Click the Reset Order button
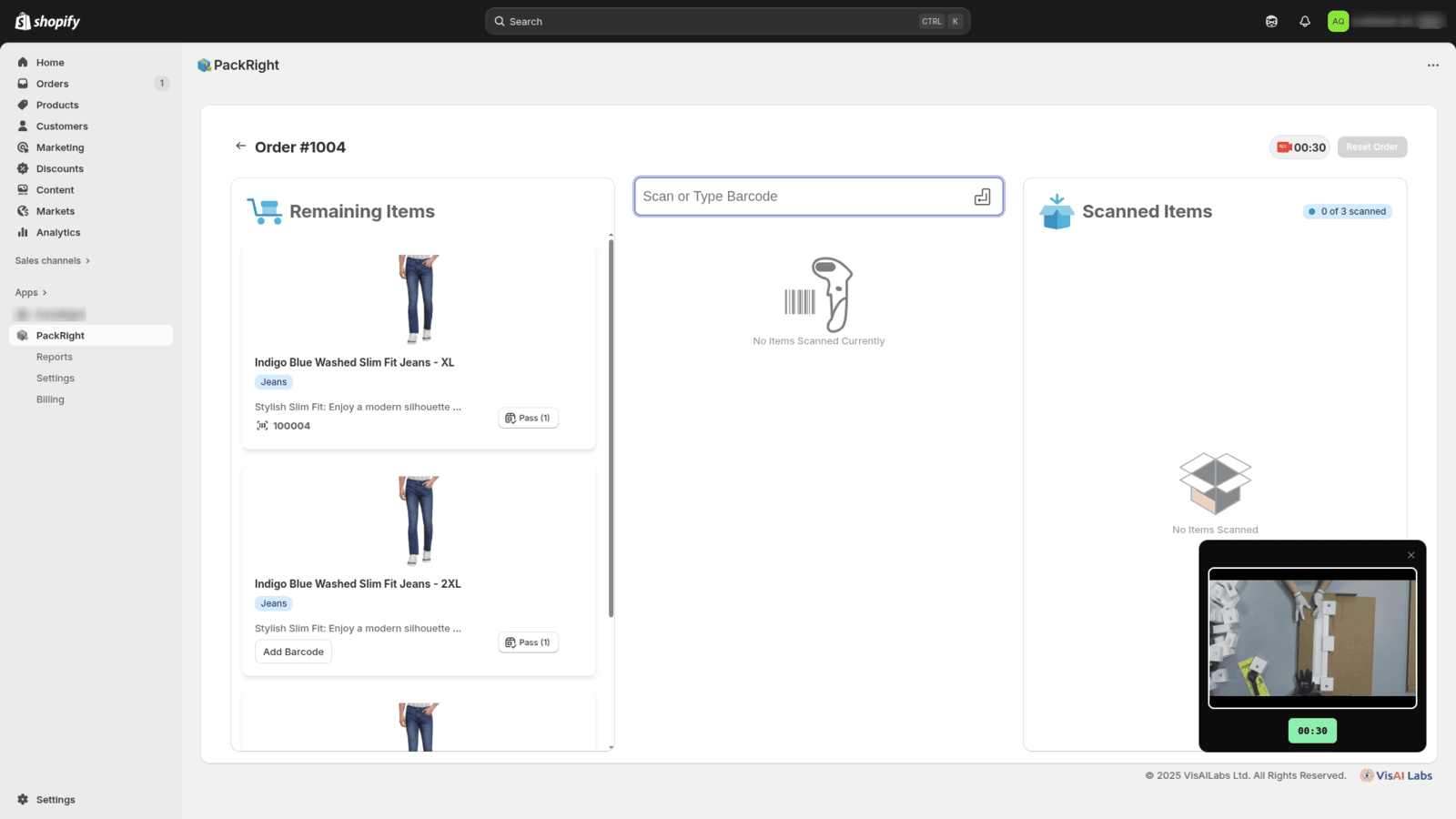Screen dimensions: 1456x819 point(1371,147)
